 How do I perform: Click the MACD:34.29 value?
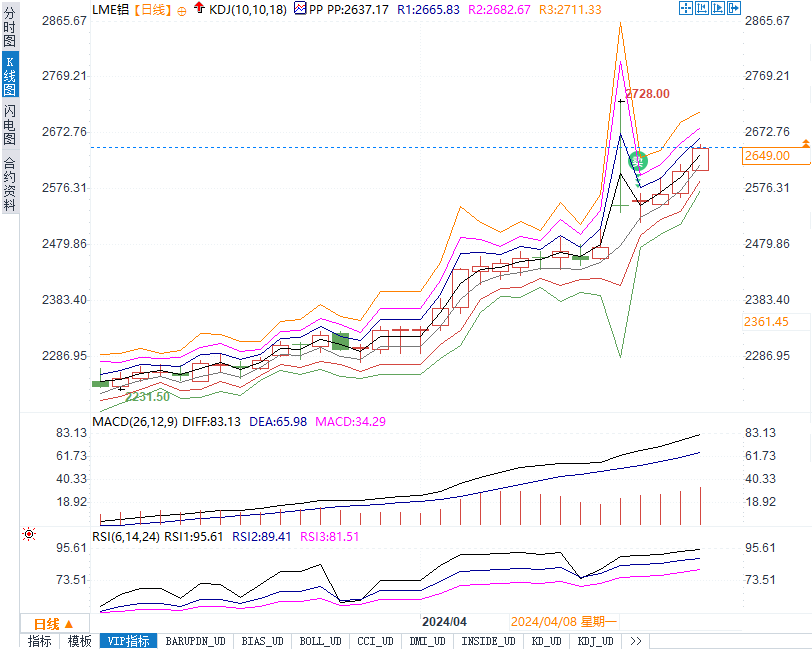coord(351,422)
